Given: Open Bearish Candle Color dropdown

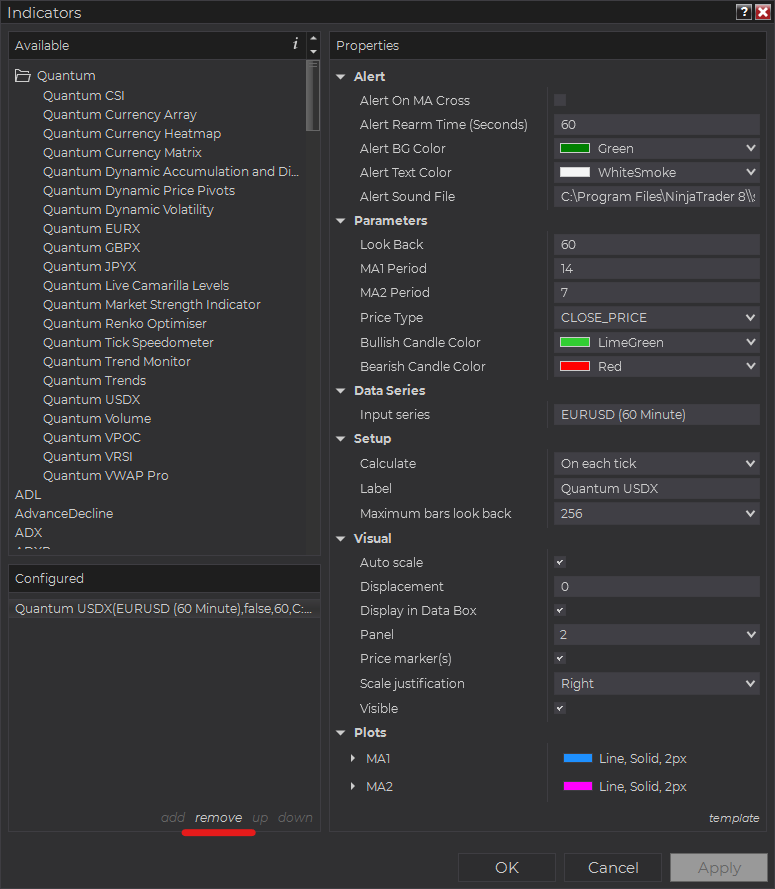Looking at the screenshot, I should pos(657,366).
